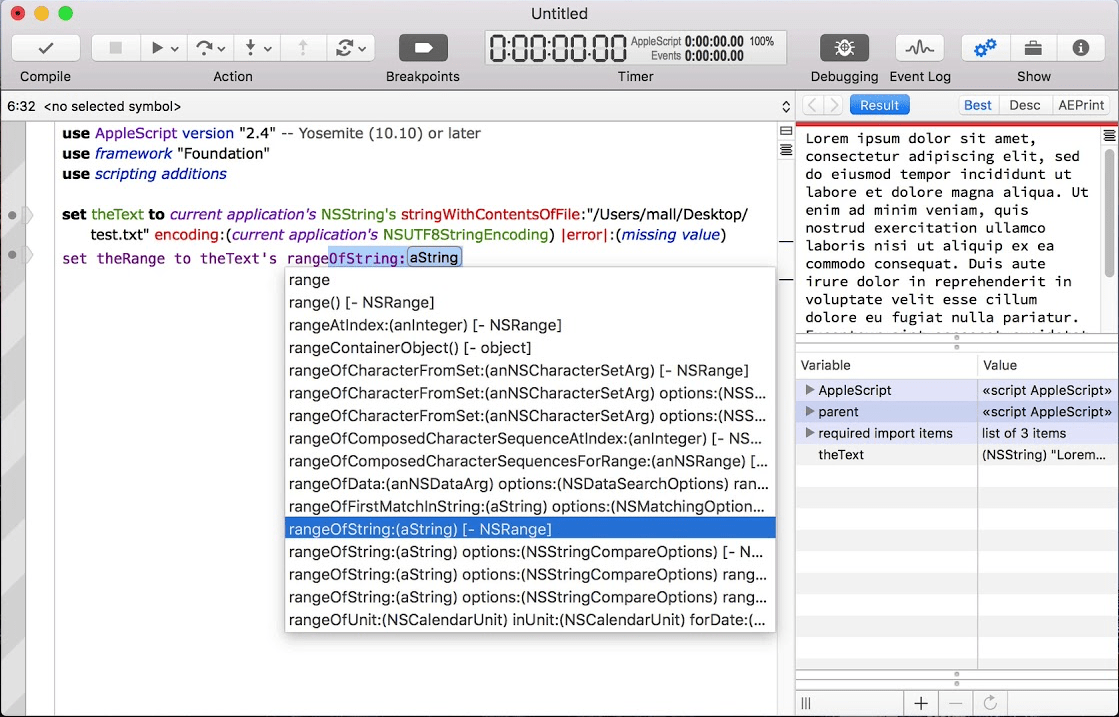Click the Trace circular-arrows button
The image size is (1119, 717).
(344, 48)
